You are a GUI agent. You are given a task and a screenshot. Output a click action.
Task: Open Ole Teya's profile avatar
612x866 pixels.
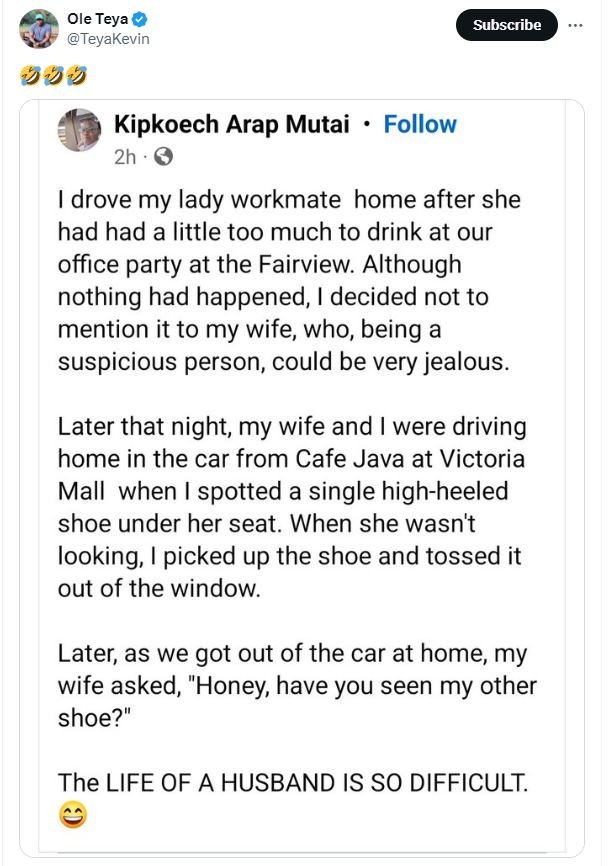(x=39, y=28)
